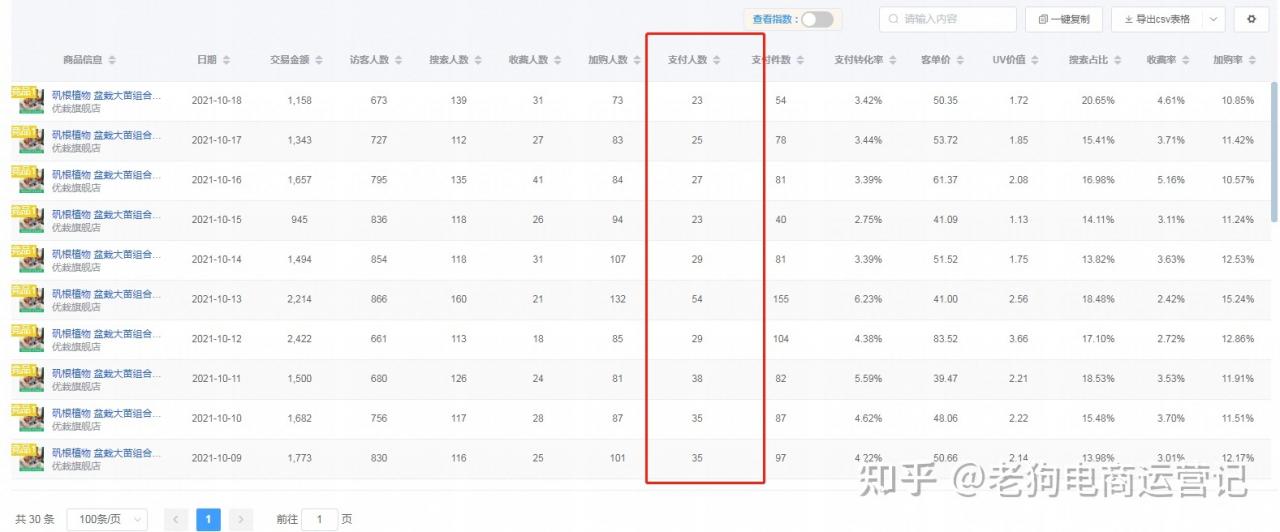Screen dimensions: 1280x532
Task: Sort by 收藏人数 column arrows
Action: [x=557, y=60]
